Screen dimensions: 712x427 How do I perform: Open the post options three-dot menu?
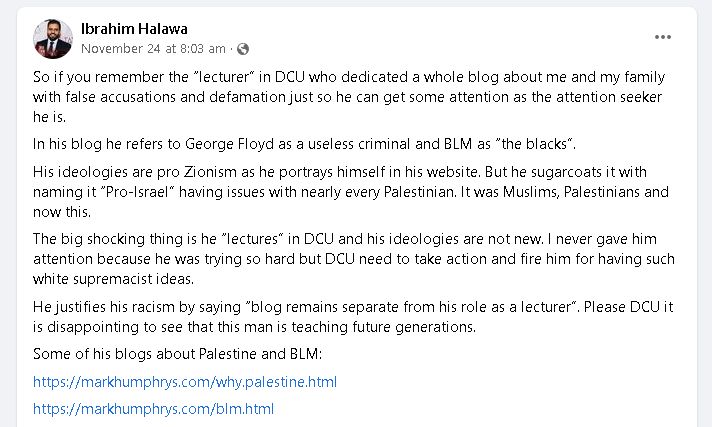click(663, 37)
